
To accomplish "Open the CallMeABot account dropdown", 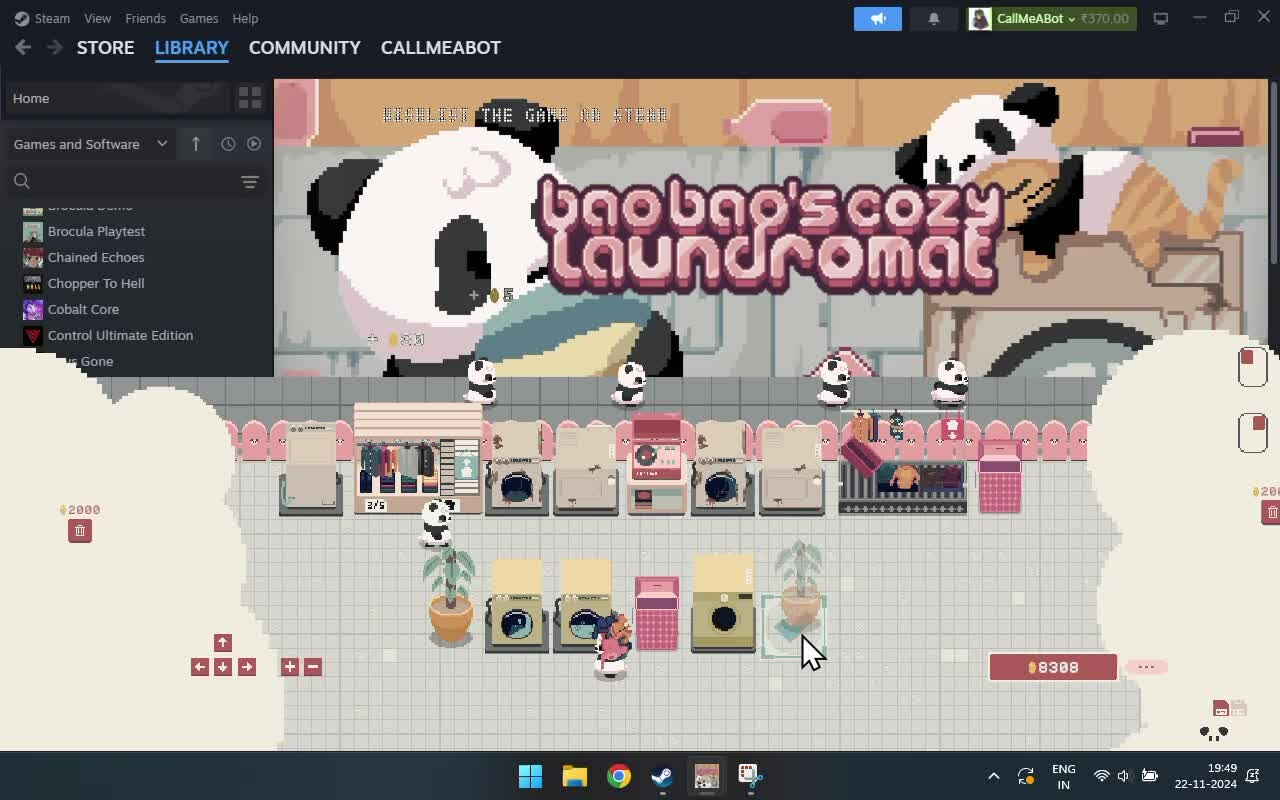I will click(1051, 18).
